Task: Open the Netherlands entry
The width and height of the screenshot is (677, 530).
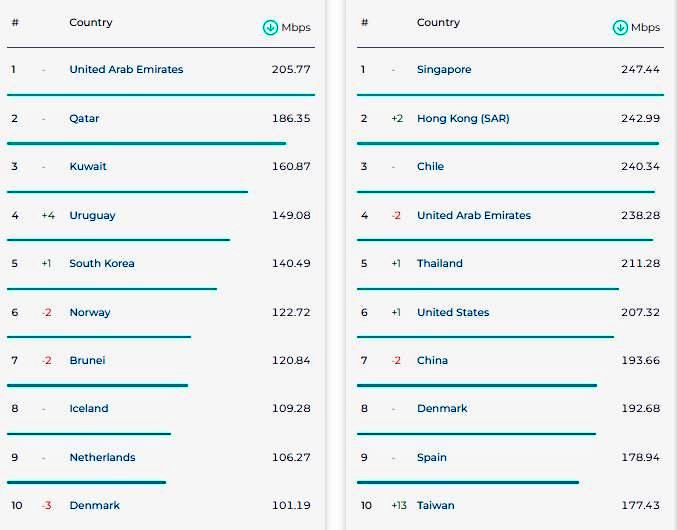Action: pyautogui.click(x=102, y=457)
